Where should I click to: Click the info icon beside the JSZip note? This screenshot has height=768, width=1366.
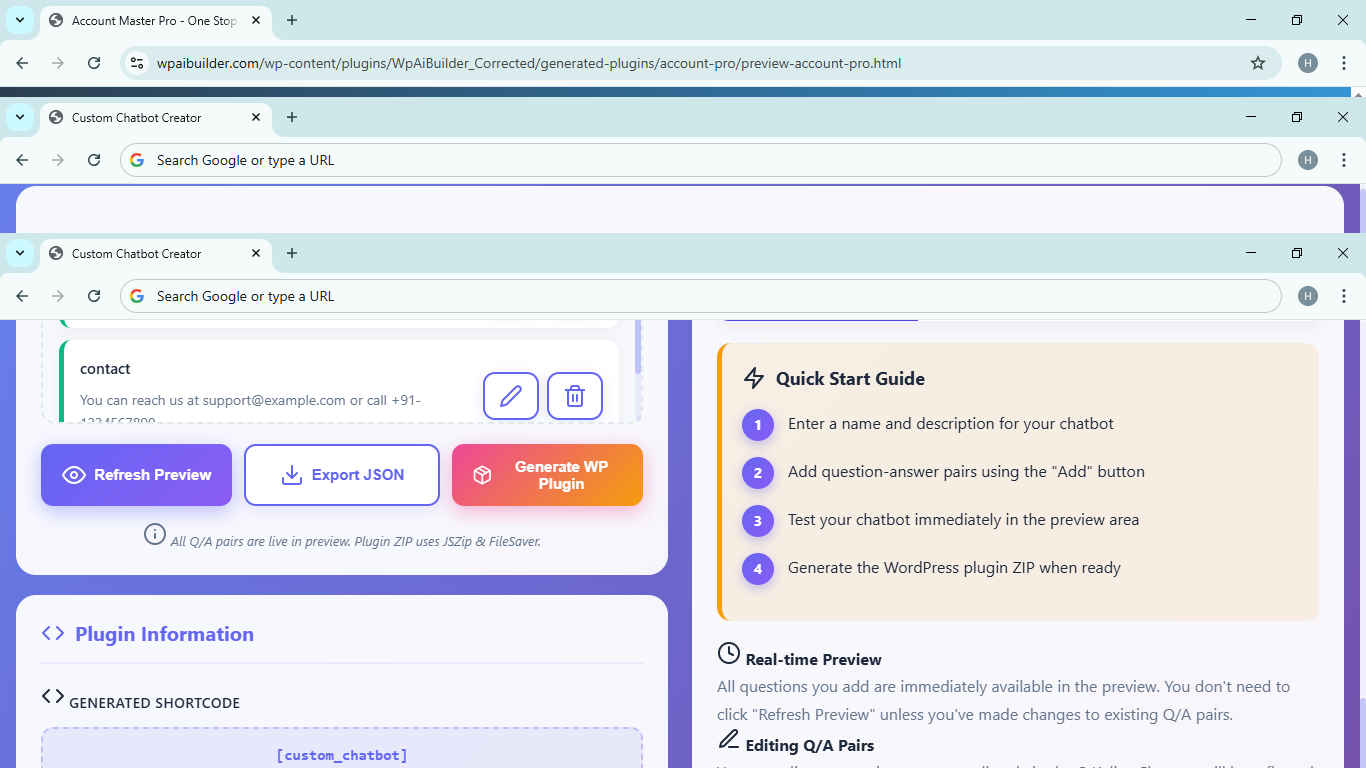click(x=155, y=534)
